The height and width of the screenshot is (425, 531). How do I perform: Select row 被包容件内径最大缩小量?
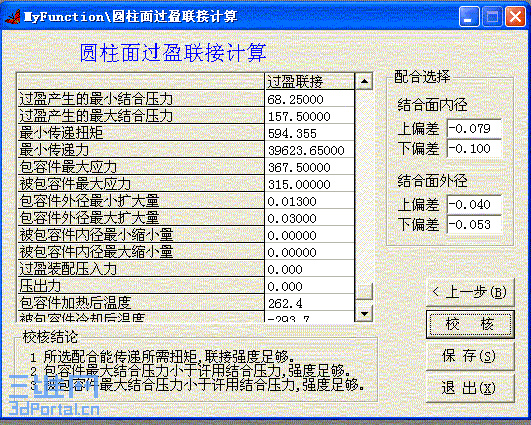click(186, 252)
